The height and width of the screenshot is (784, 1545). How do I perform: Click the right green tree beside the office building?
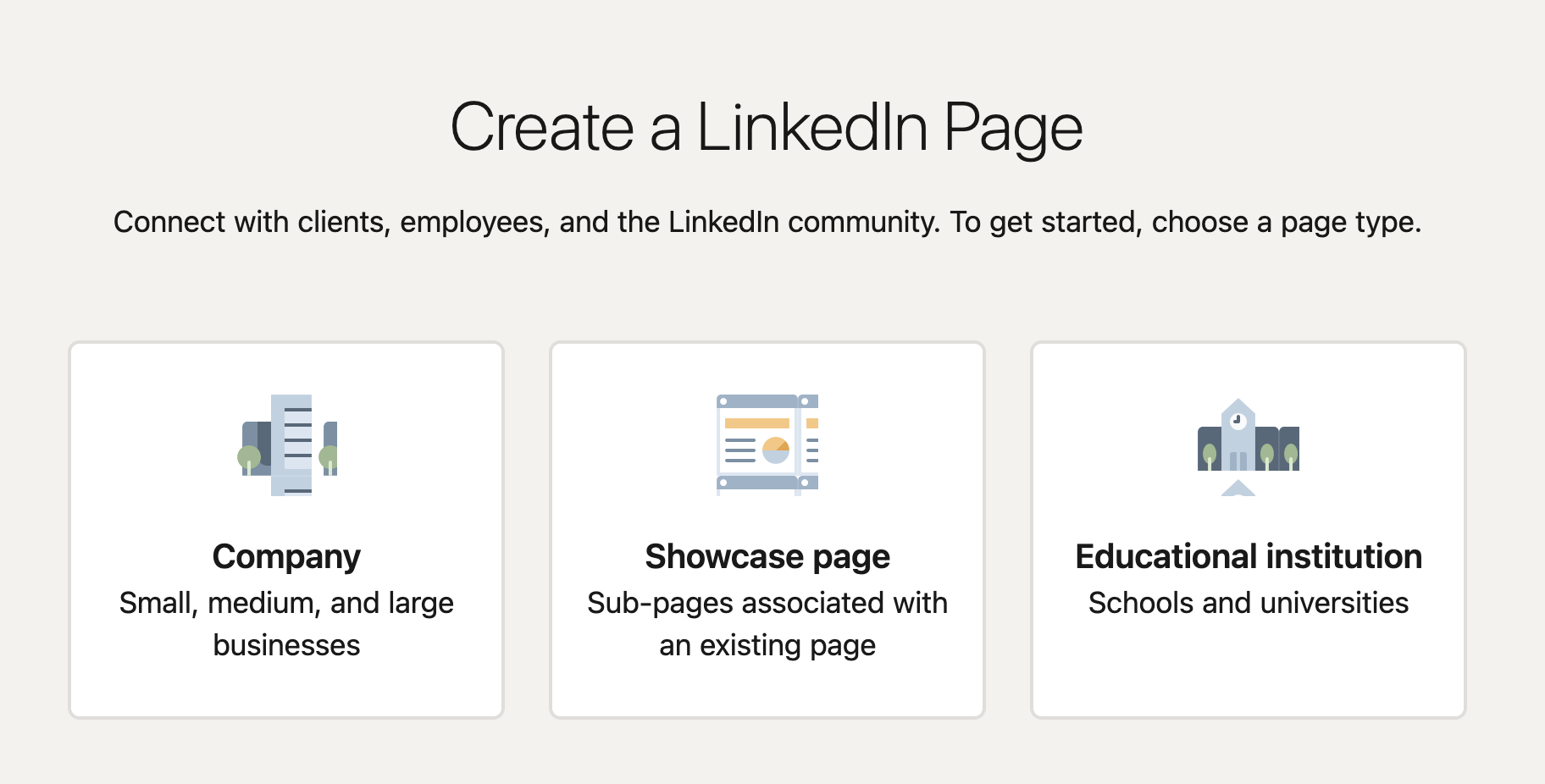329,459
